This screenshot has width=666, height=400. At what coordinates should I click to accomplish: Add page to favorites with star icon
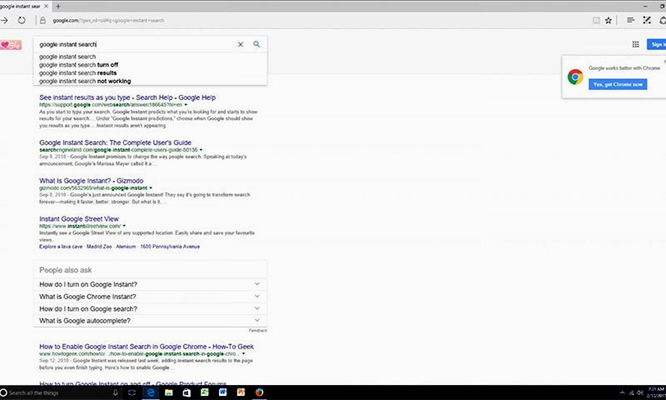608,20
